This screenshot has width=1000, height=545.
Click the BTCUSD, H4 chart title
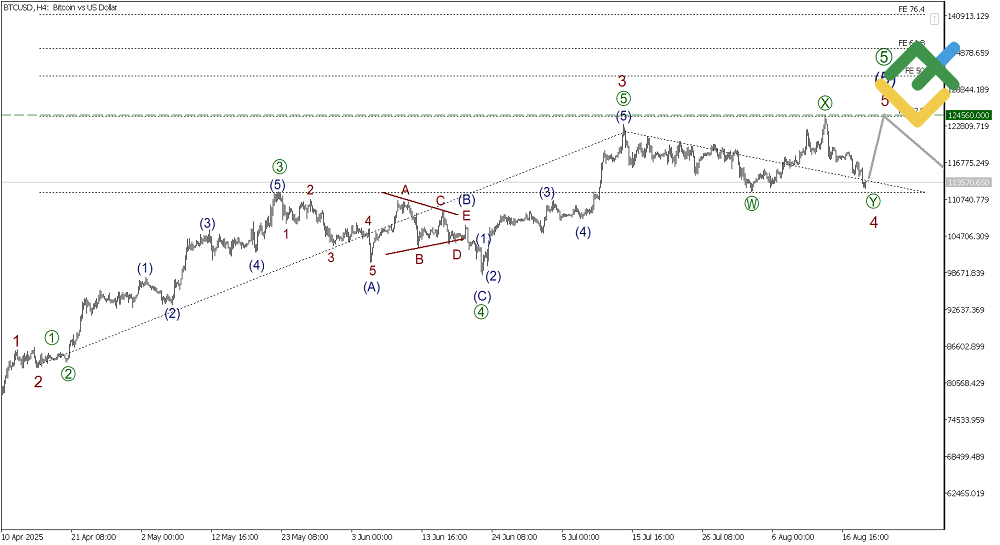click(60, 8)
